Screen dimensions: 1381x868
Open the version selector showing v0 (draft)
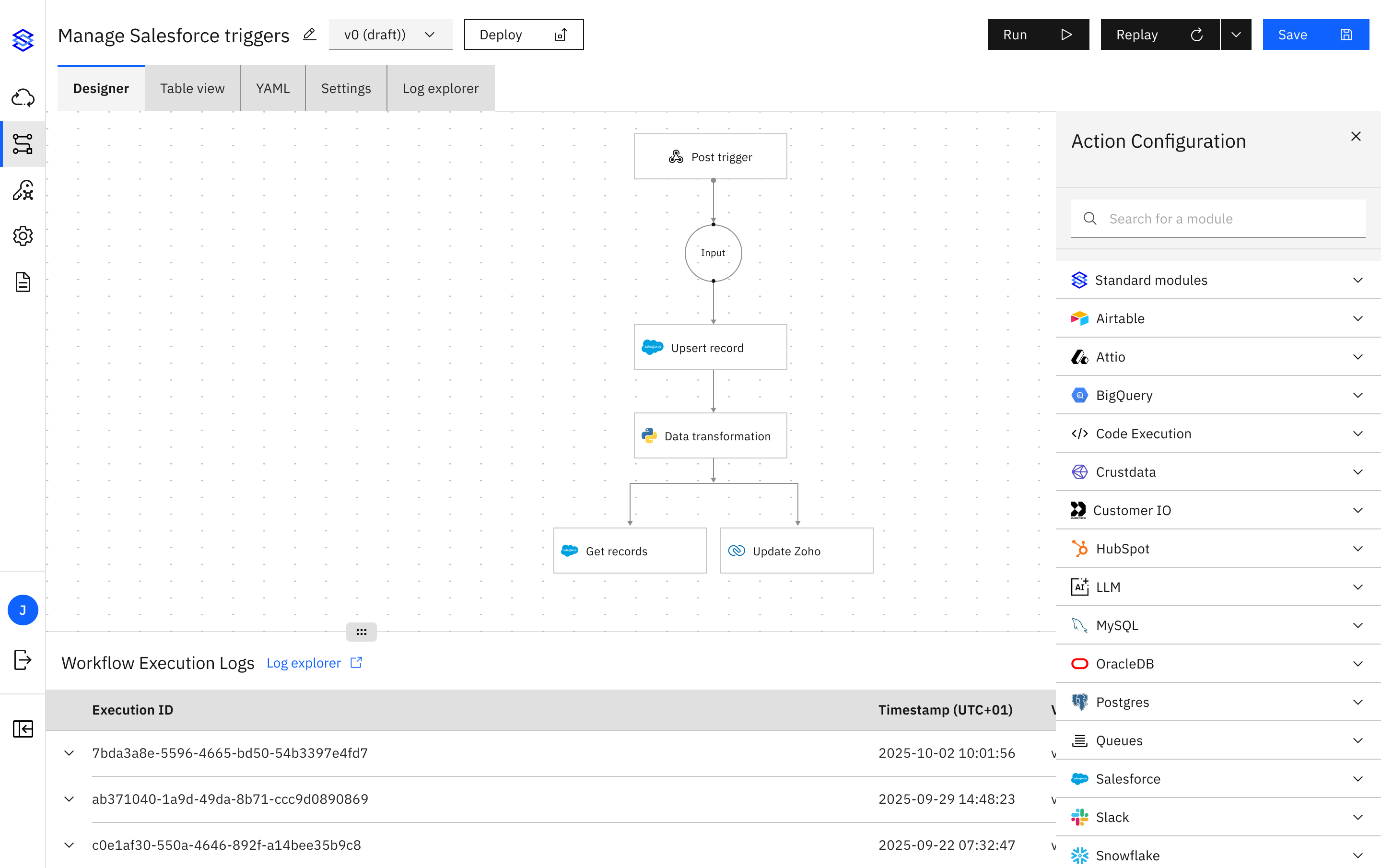[390, 35]
